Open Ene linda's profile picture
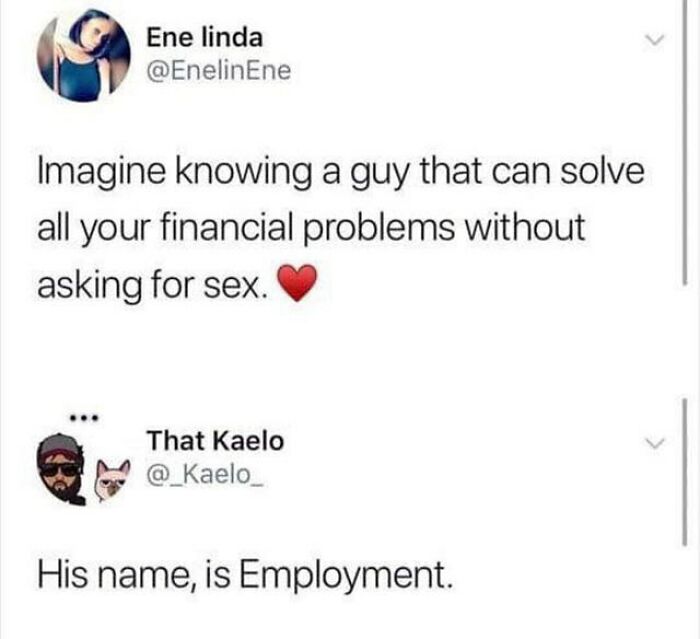The height and width of the screenshot is (639, 700). click(x=83, y=55)
